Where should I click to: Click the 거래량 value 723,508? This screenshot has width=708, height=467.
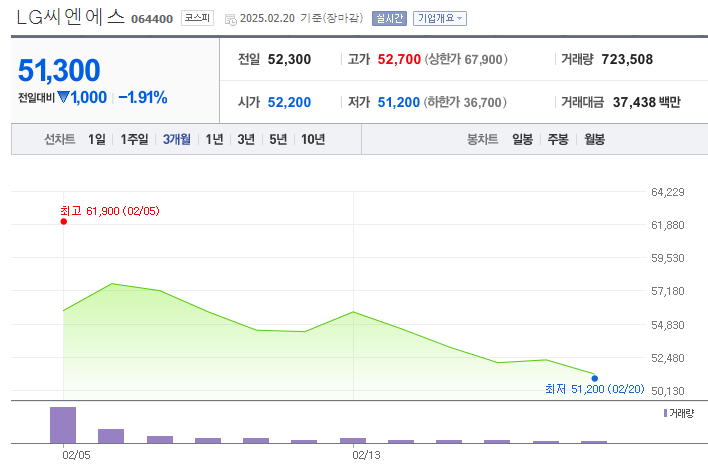coord(627,59)
